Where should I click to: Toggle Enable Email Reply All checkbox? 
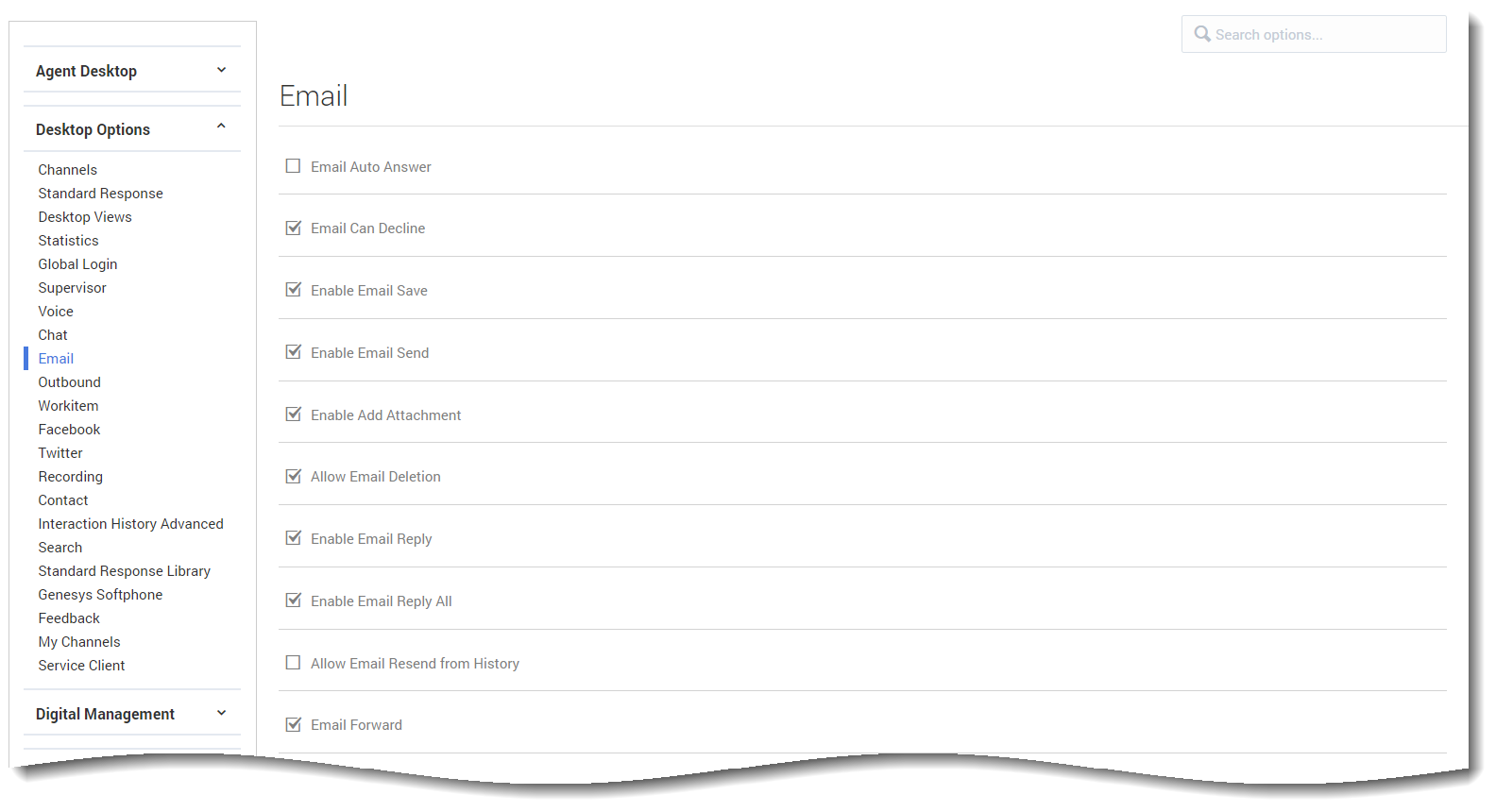[294, 601]
